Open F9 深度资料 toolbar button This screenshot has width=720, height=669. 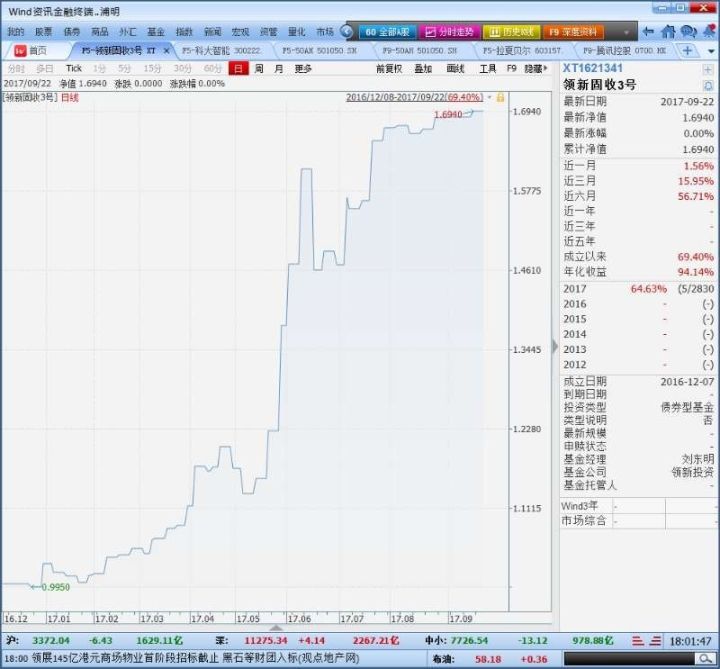(x=577, y=32)
